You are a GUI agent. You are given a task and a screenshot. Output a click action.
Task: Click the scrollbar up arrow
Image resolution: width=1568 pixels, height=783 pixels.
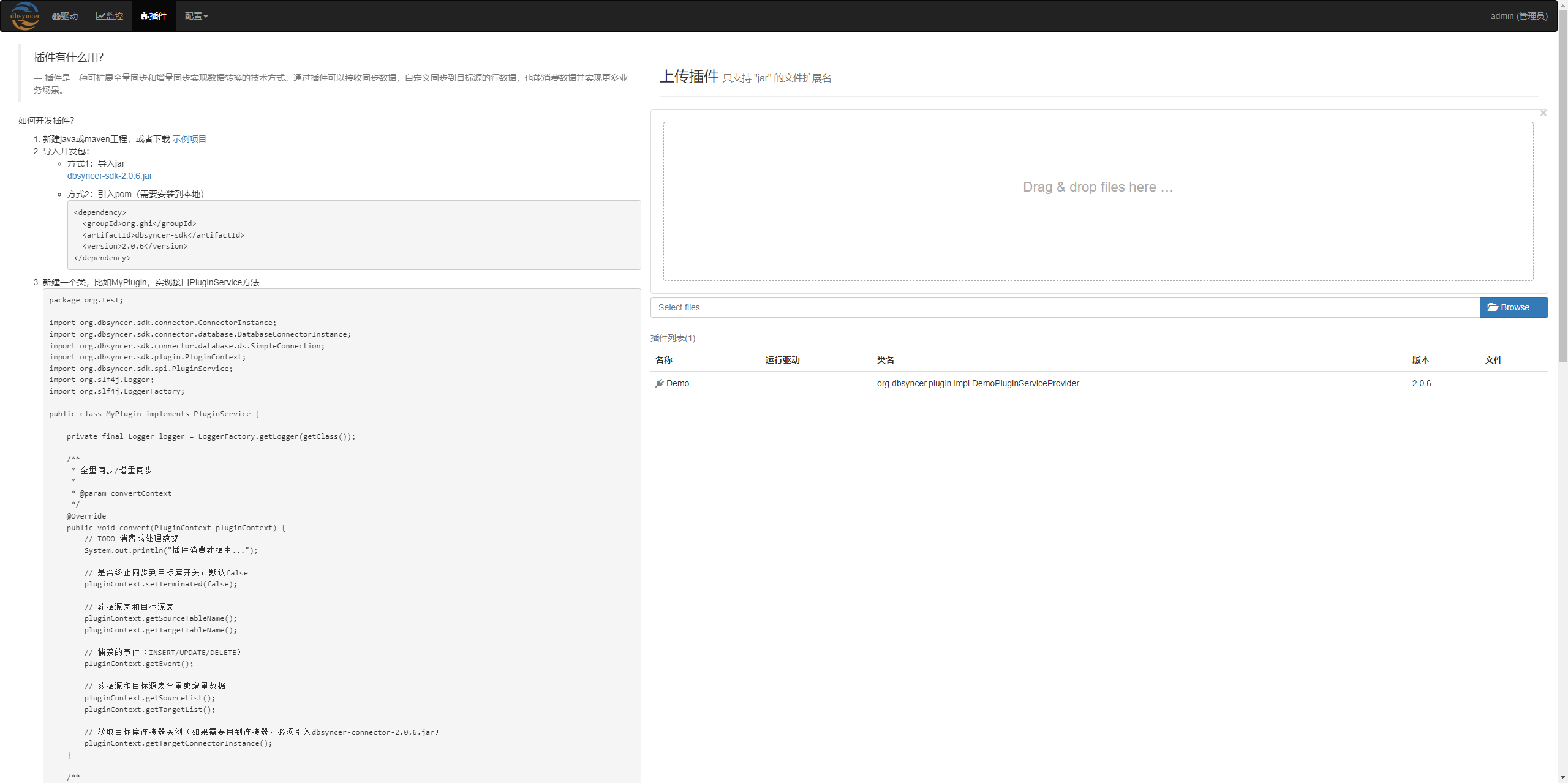[x=1562, y=5]
